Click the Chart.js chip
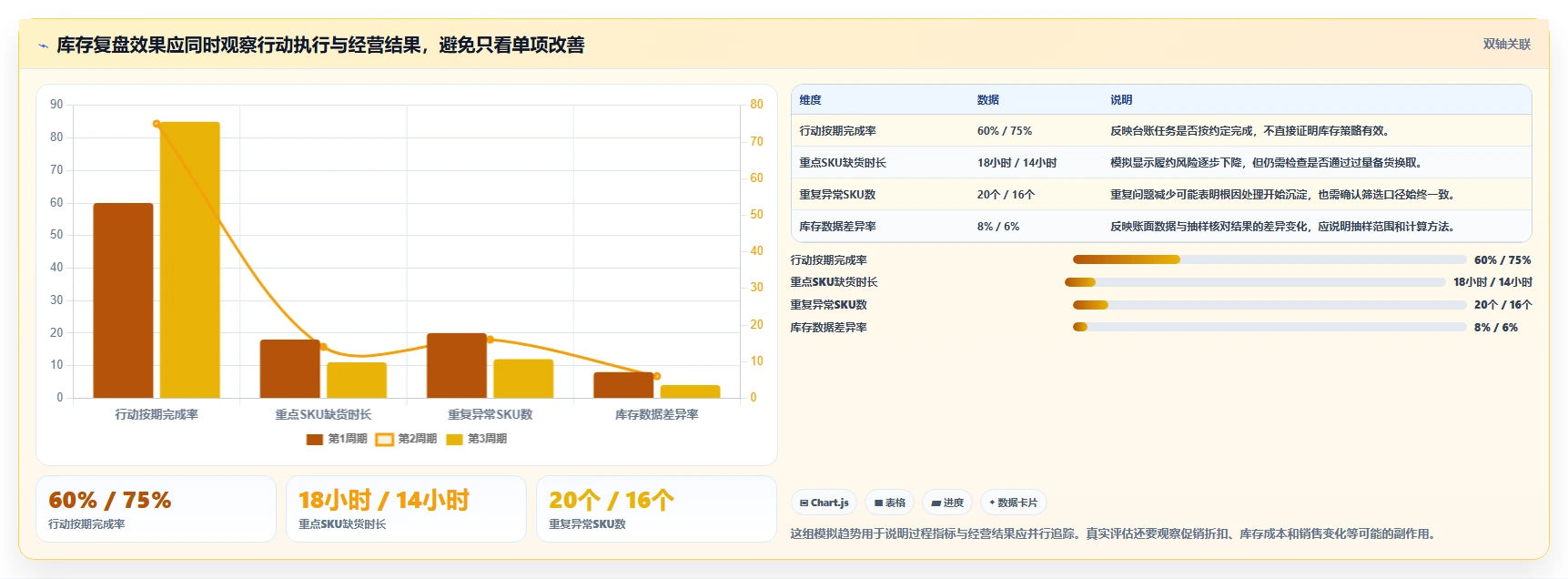The image size is (1568, 579). (x=824, y=503)
